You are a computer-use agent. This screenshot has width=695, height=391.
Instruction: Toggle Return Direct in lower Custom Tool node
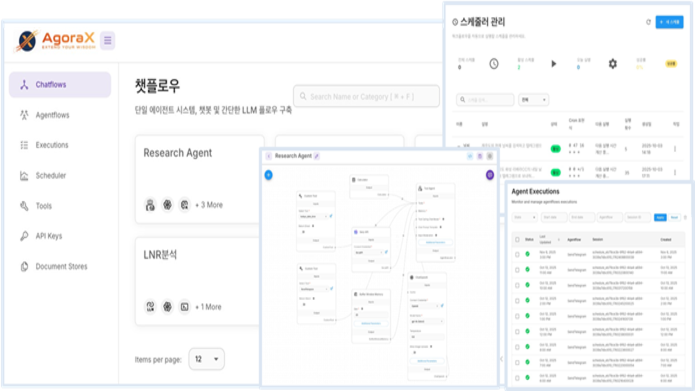[304, 304]
